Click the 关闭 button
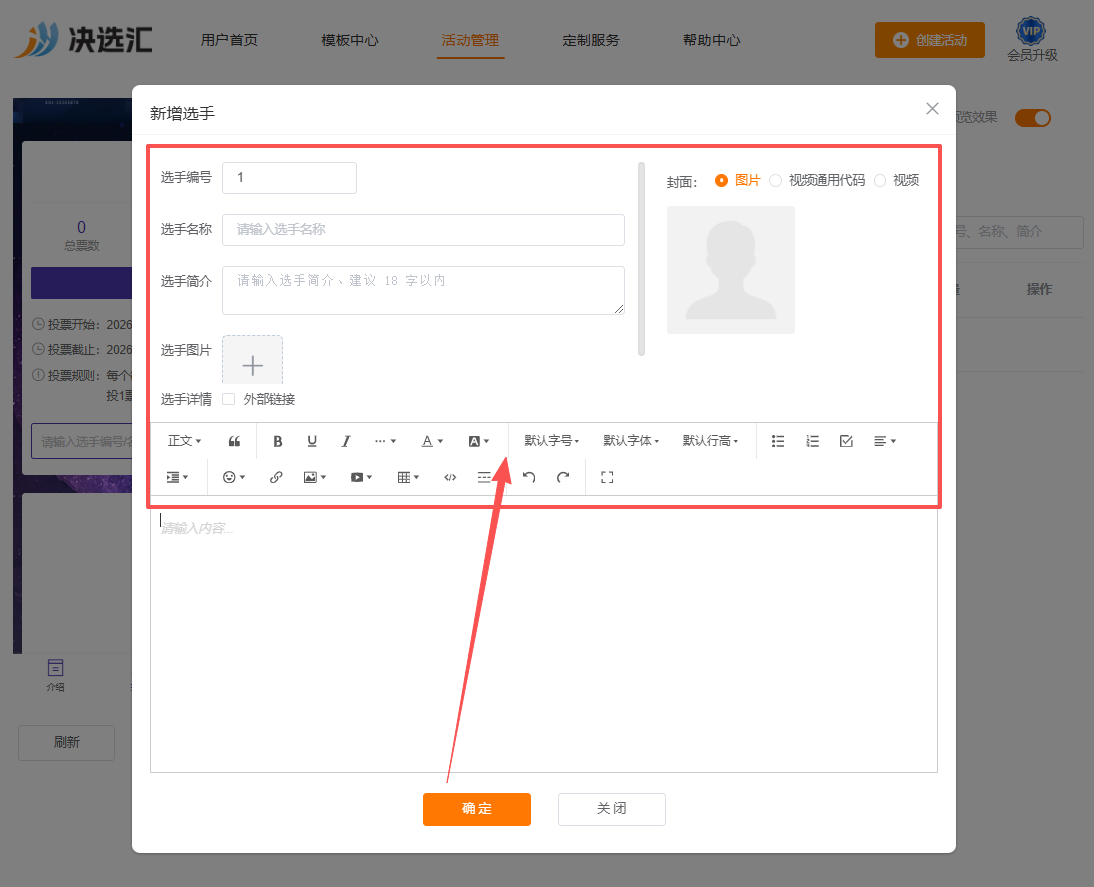 click(612, 809)
